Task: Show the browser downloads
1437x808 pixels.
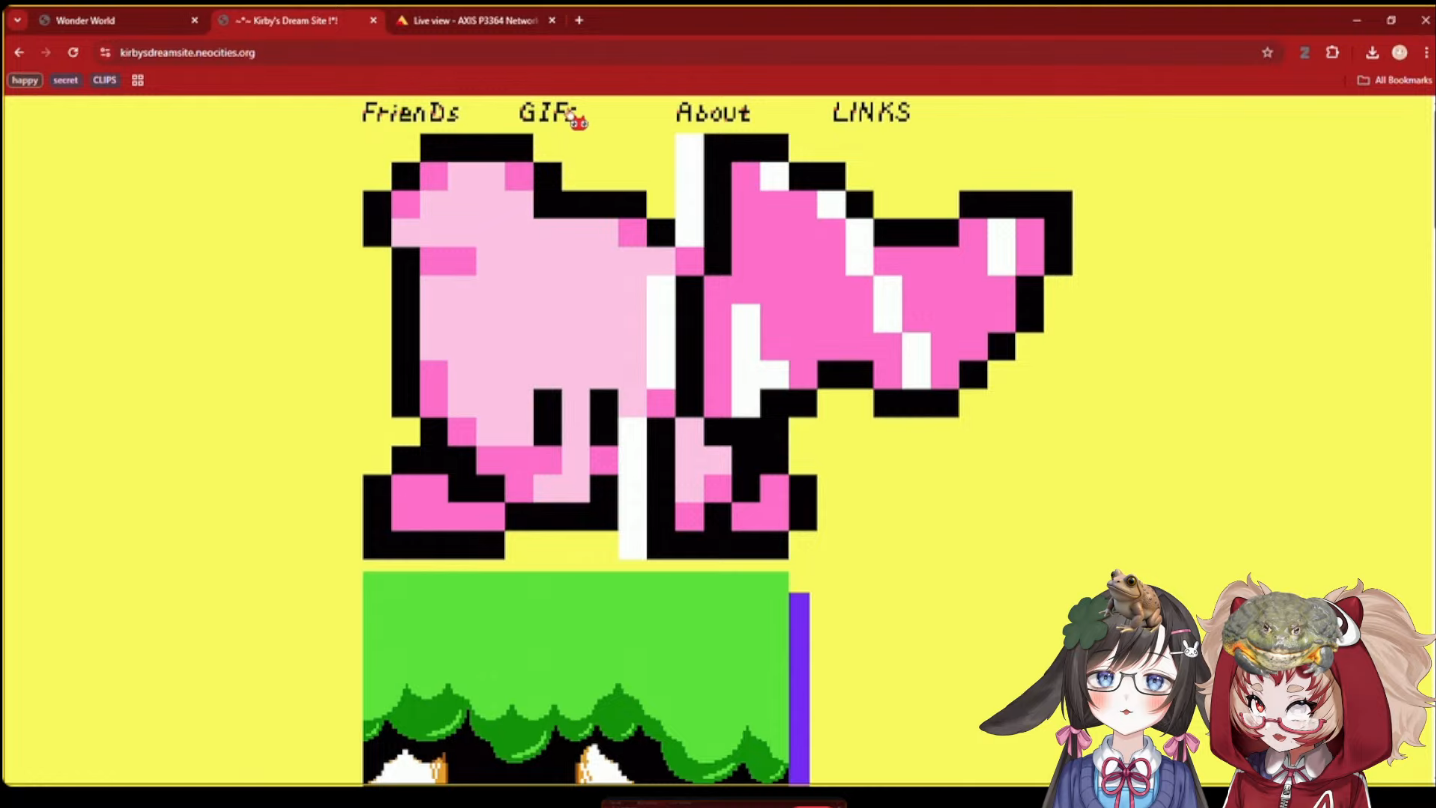Action: [1372, 53]
